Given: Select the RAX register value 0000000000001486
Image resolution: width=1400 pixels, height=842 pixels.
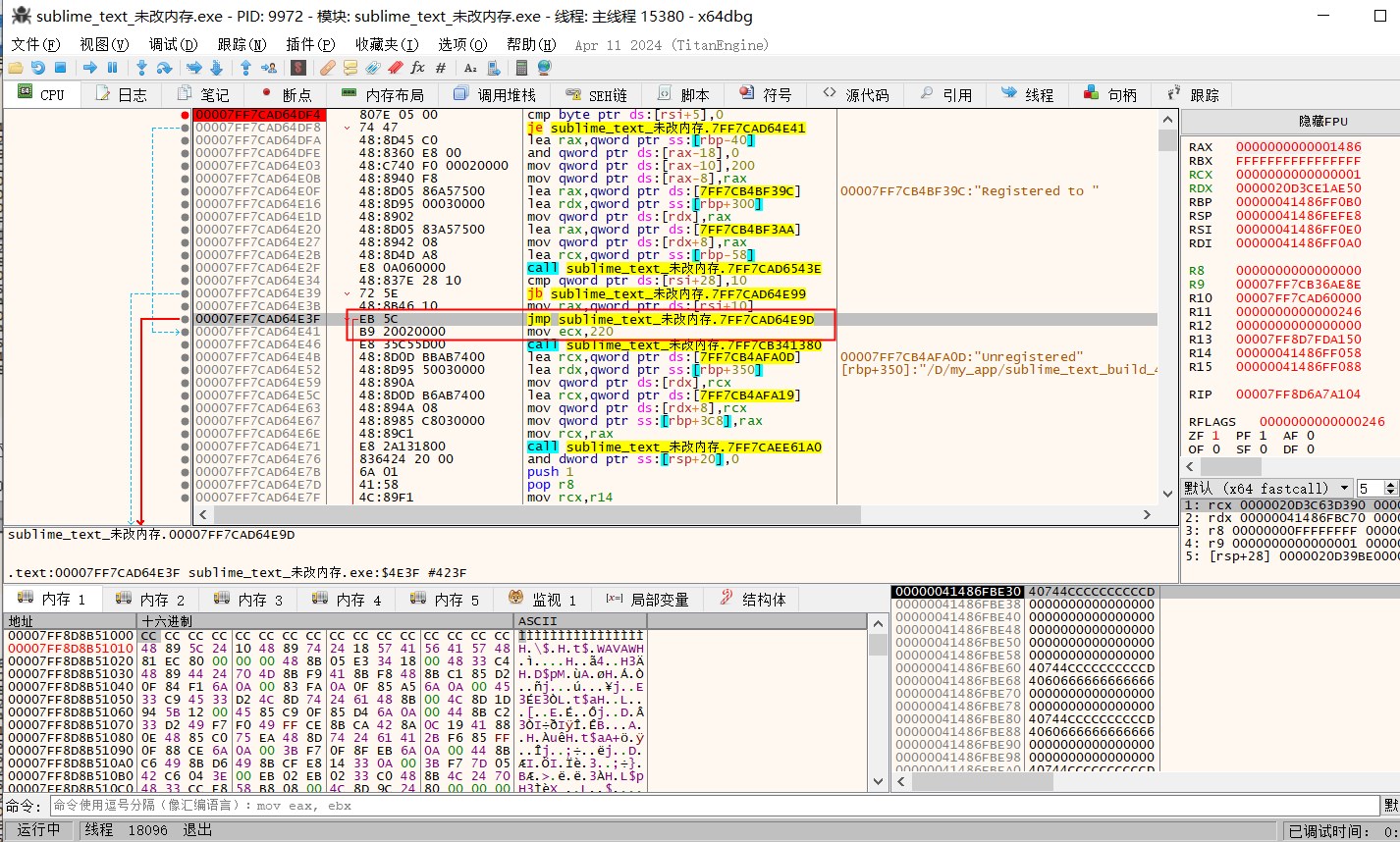Looking at the screenshot, I should (1298, 147).
